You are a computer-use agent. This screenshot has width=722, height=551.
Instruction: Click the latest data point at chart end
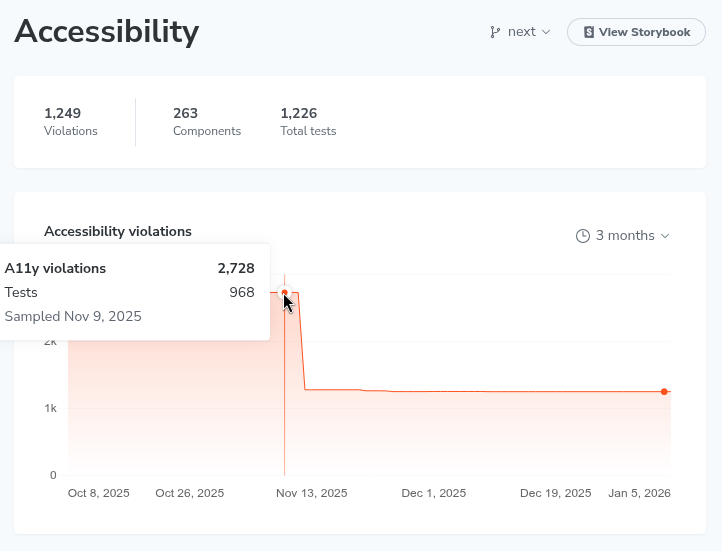(664, 392)
